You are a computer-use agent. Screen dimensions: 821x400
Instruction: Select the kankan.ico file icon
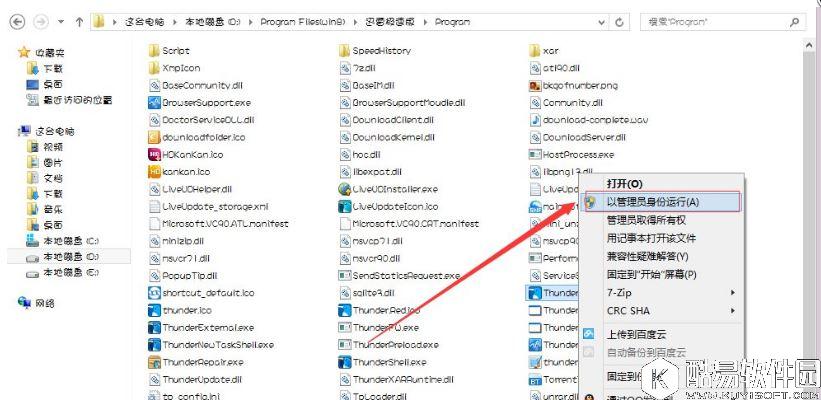154,172
